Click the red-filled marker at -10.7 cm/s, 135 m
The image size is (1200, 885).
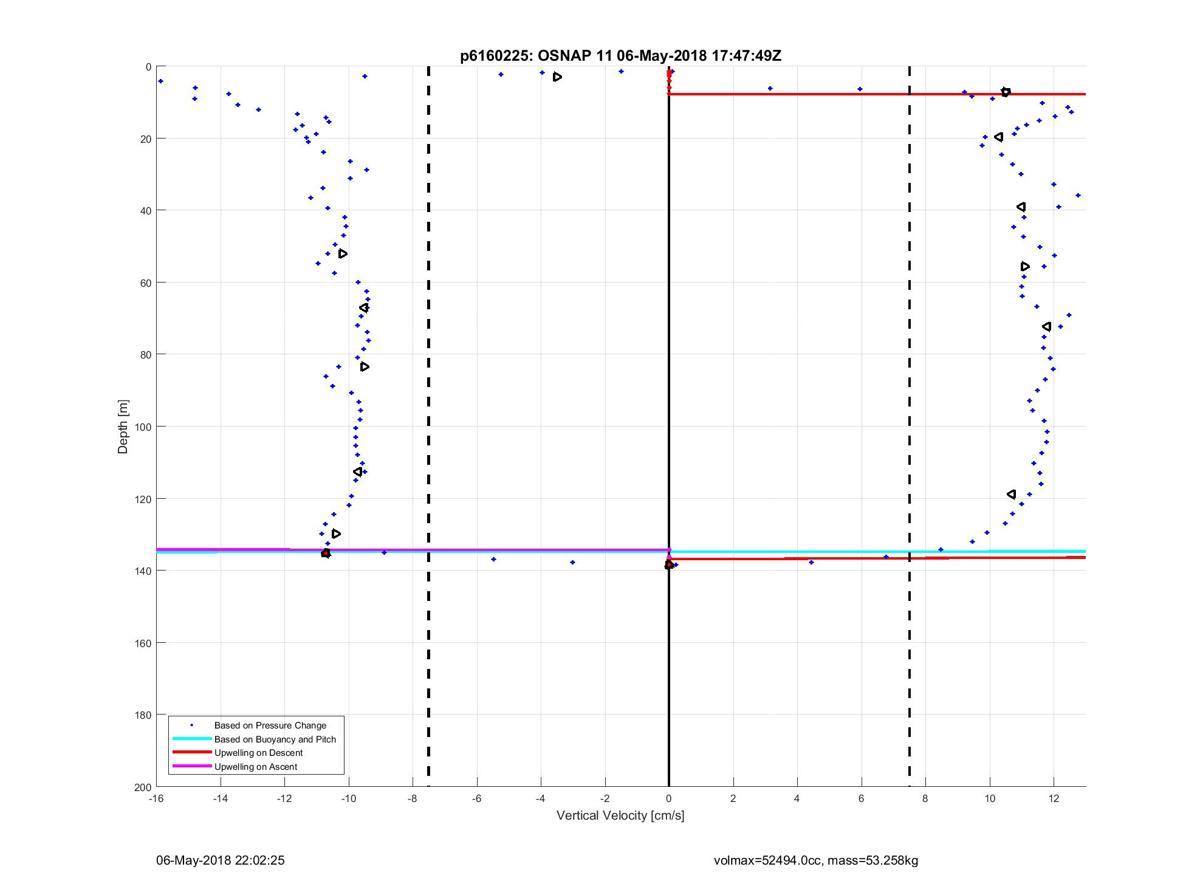tap(326, 553)
